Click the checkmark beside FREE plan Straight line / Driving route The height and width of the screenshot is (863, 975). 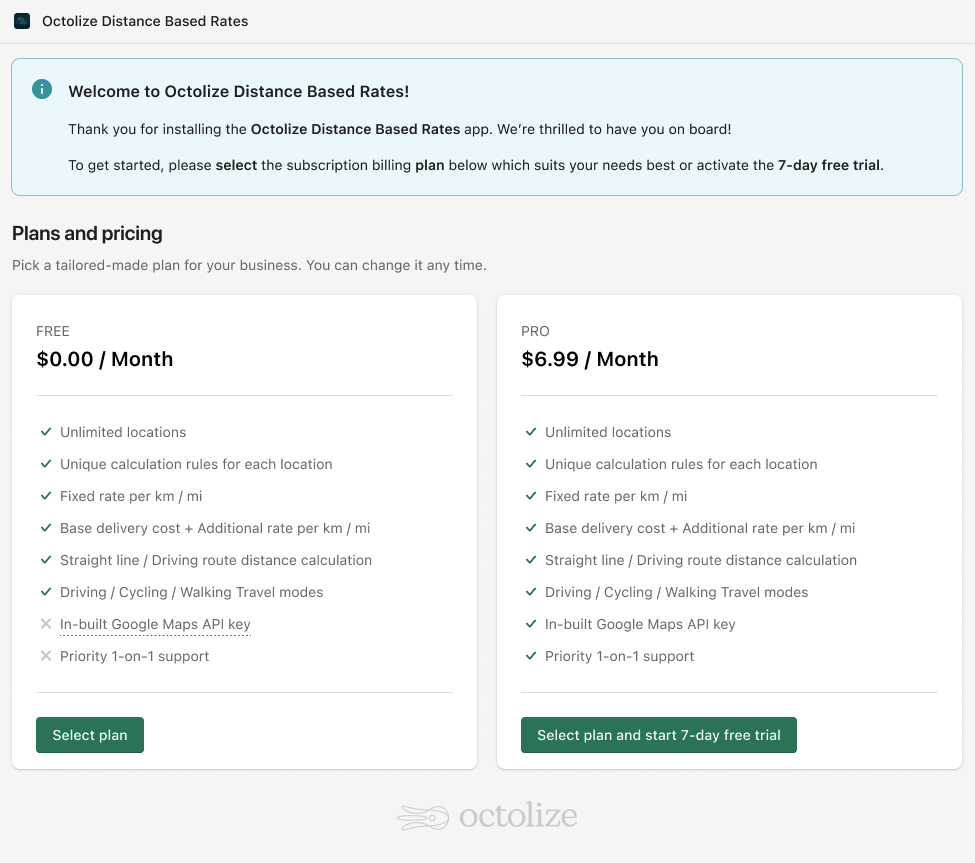pos(45,560)
